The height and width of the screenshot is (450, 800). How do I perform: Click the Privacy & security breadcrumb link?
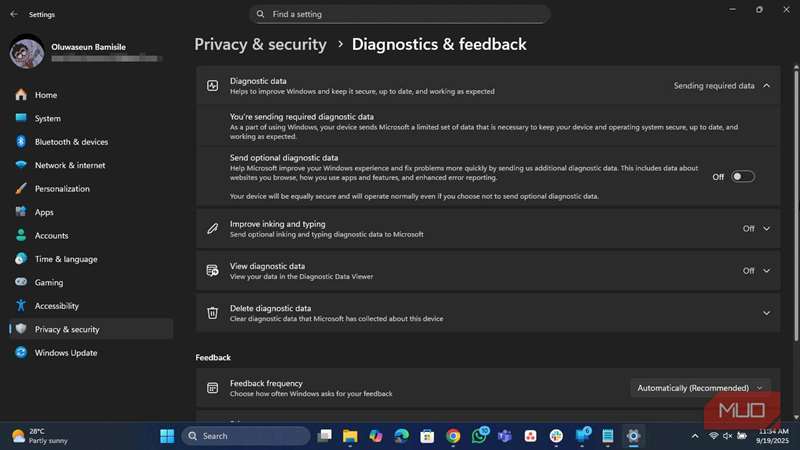pos(260,44)
